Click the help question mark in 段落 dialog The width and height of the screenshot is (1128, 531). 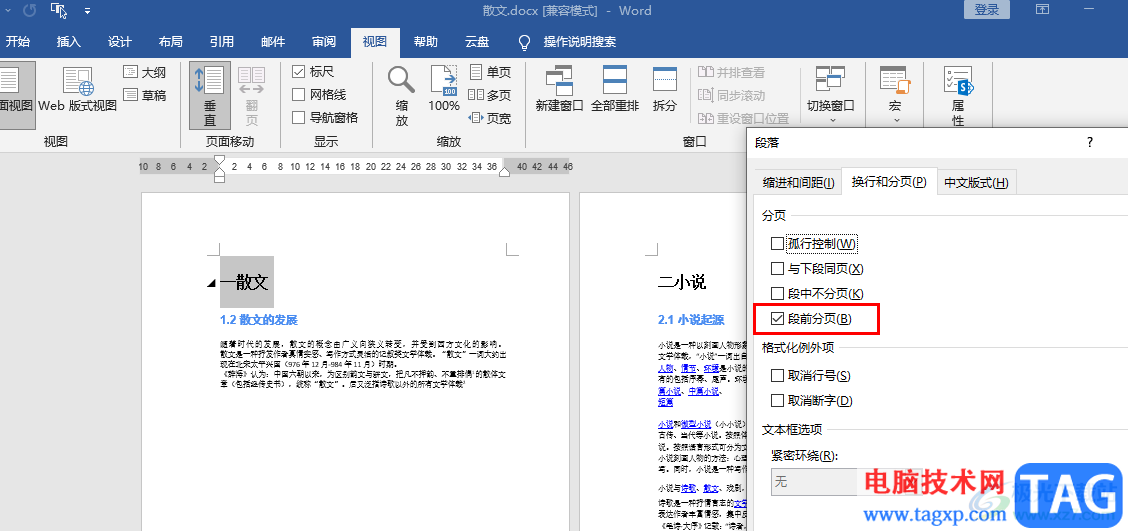(x=1090, y=142)
